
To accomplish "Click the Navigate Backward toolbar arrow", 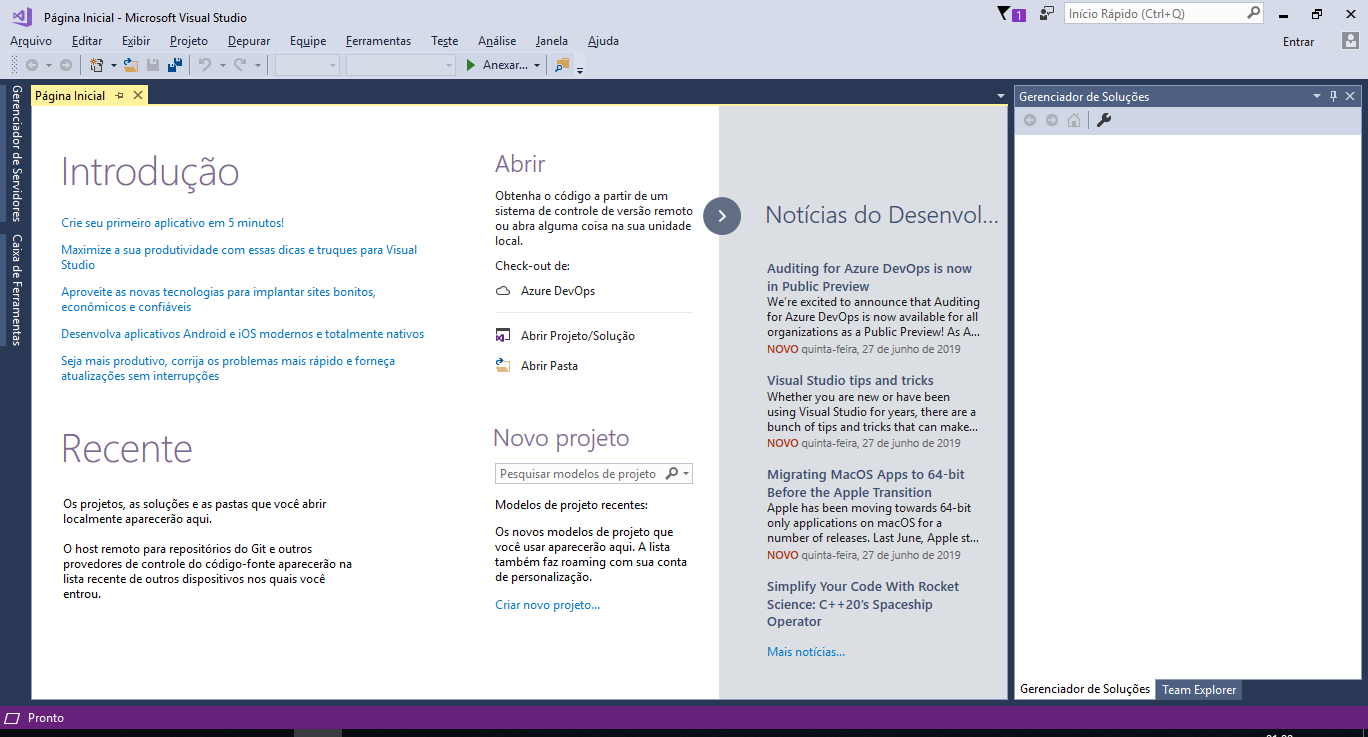I will click(x=32, y=65).
